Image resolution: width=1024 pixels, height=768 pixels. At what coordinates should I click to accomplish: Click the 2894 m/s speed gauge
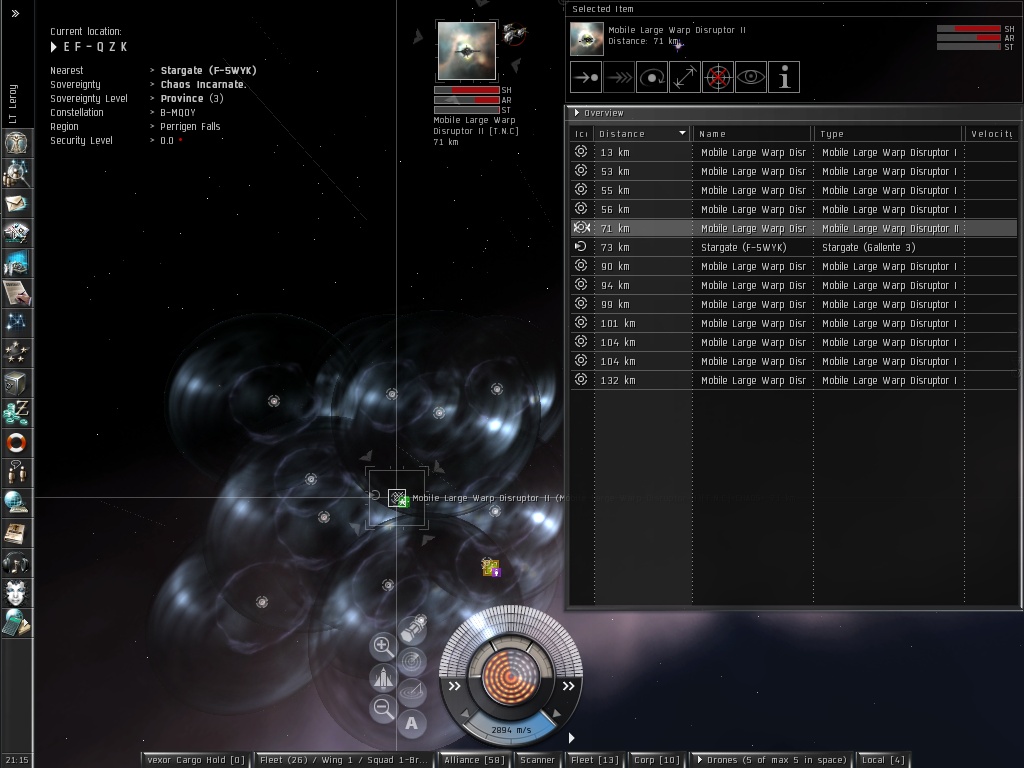[x=511, y=729]
